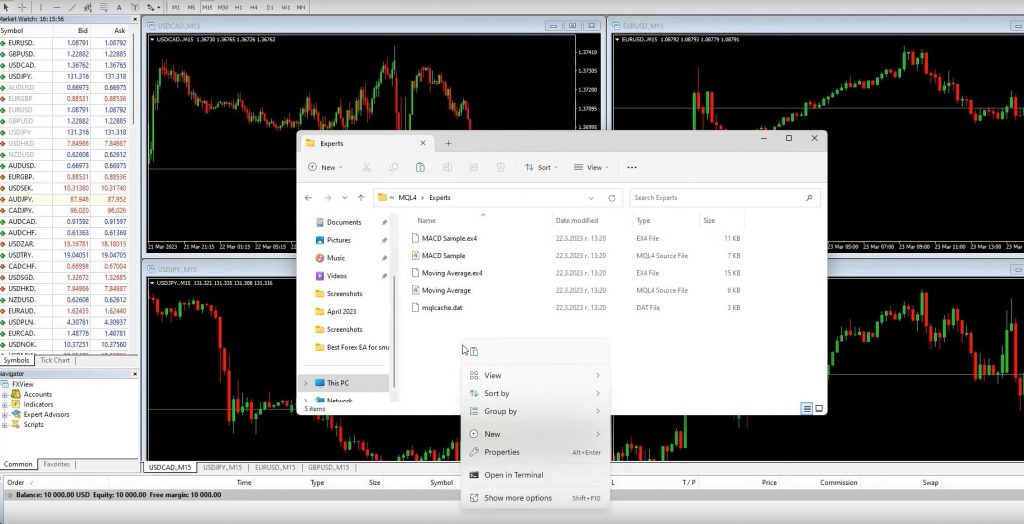This screenshot has width=1024, height=524.
Task: Switch Explorer to details view icon
Action: (x=807, y=409)
